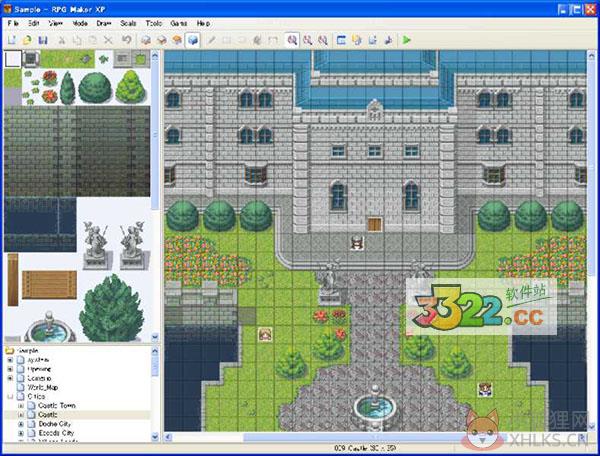Pick the left statue tile in the palette
Viewport: 600px width, 456px height.
click(x=96, y=245)
